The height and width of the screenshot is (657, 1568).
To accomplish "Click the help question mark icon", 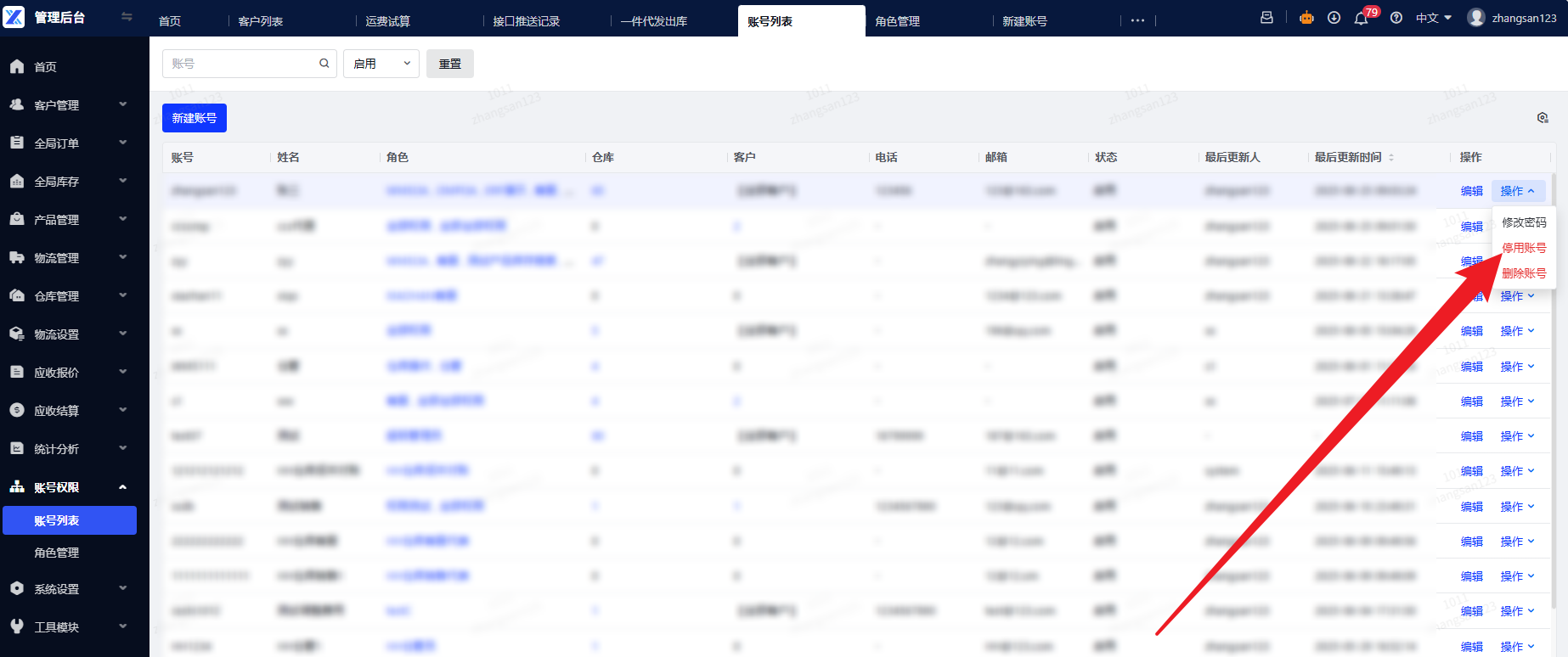I will coord(1396,18).
